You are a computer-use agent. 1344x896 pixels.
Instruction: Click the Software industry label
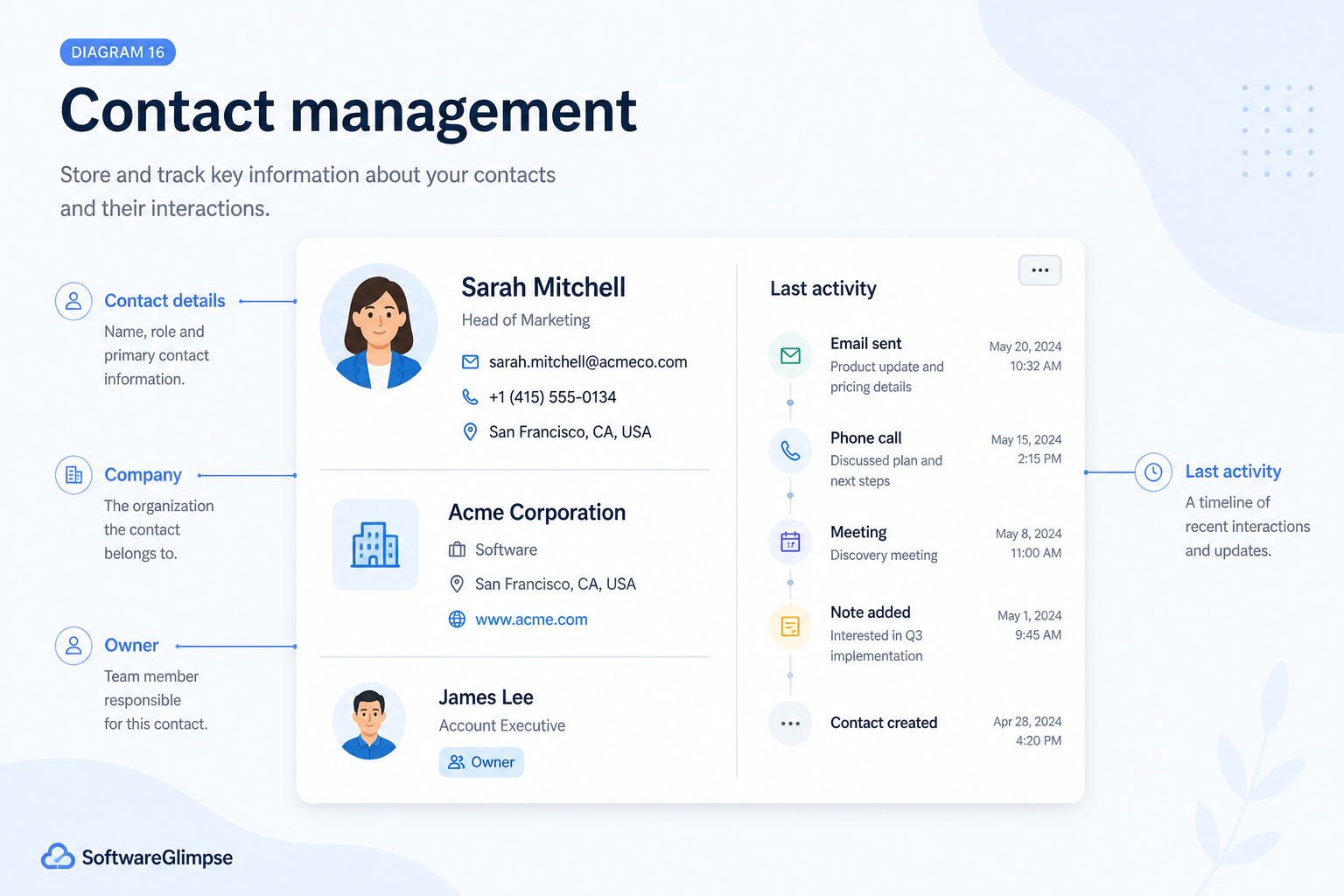tap(506, 549)
